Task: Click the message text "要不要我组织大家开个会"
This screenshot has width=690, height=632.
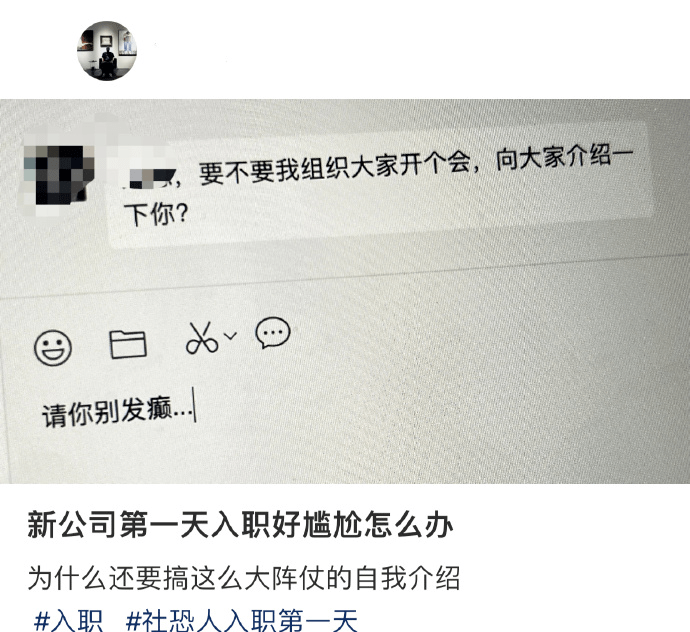Action: (x=334, y=167)
